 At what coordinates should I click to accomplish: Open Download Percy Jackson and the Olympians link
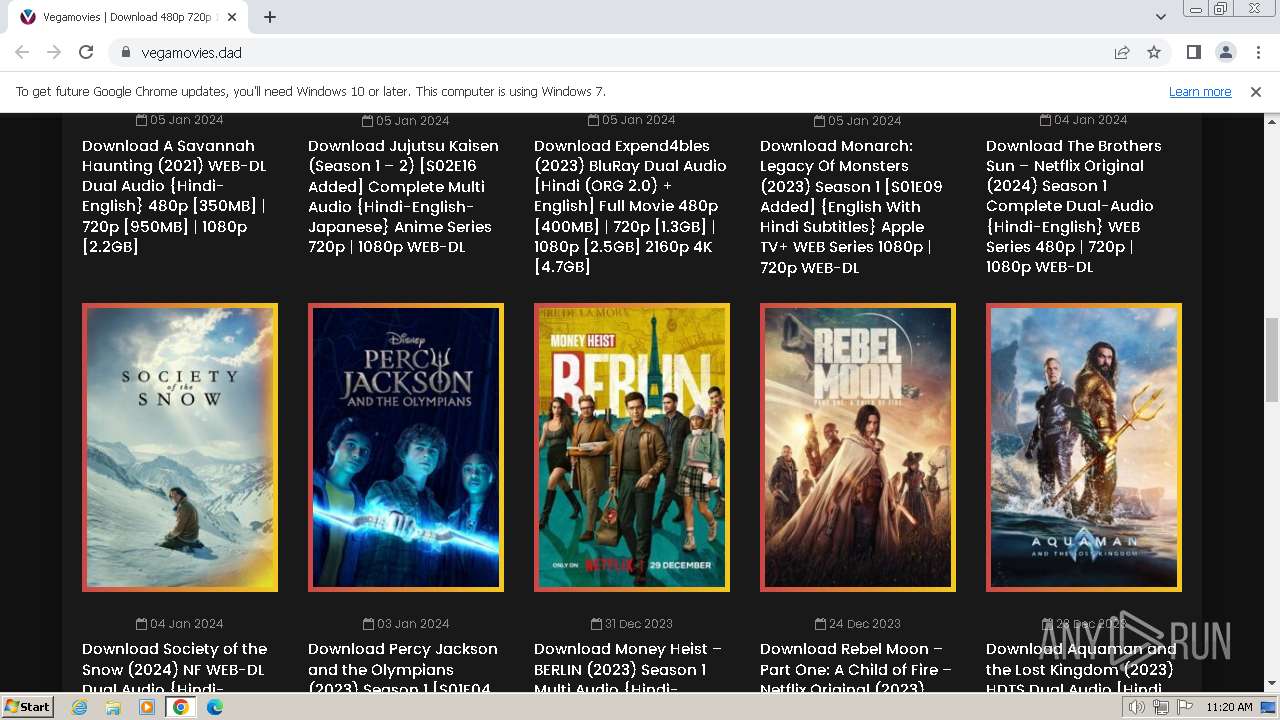405,668
